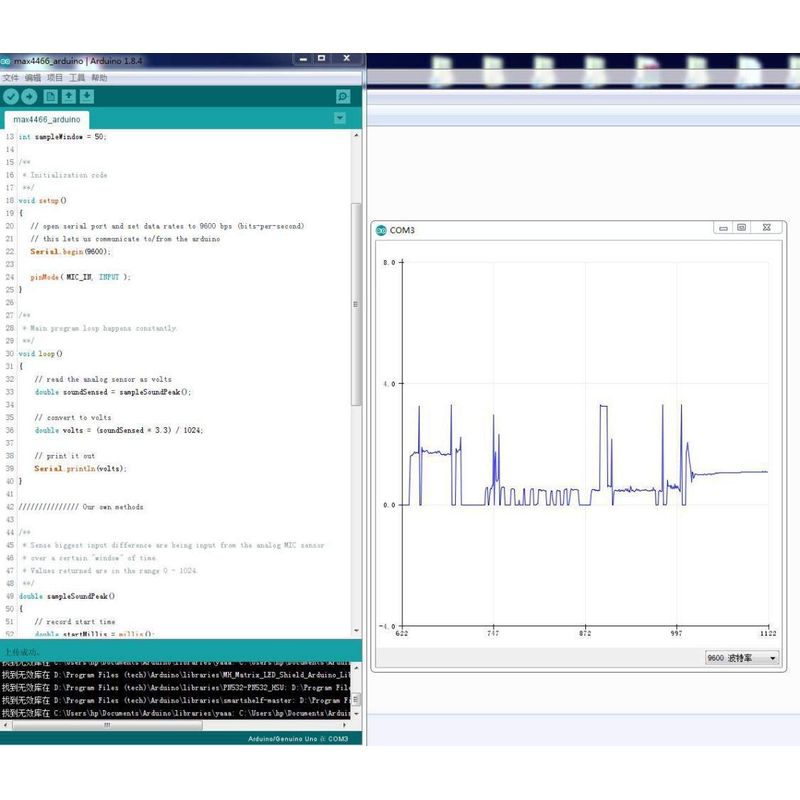800x800 pixels.
Task: Expand the 9600 baud rate dropdown
Action: click(741, 658)
